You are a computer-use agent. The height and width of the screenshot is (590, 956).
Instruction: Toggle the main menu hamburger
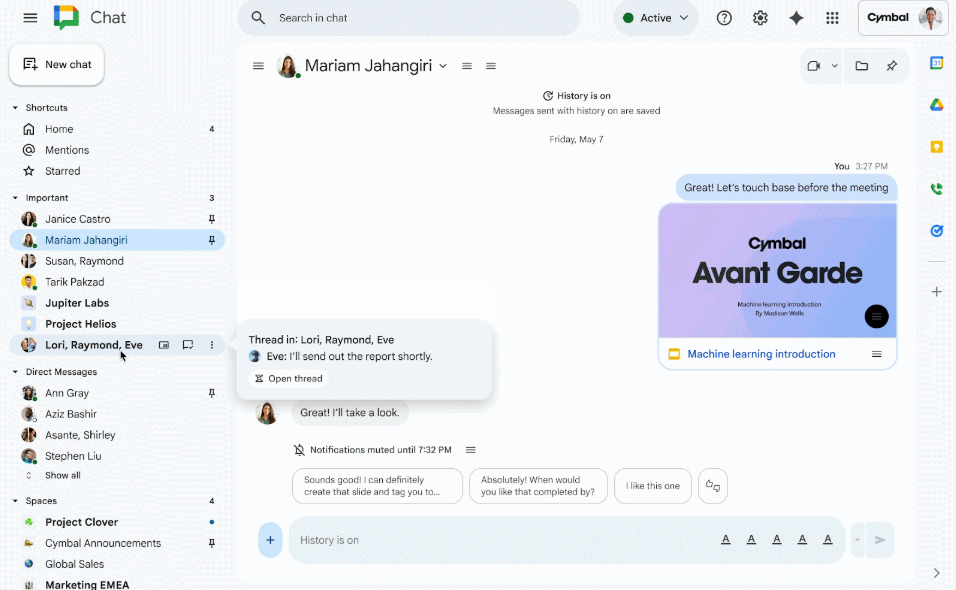[x=30, y=18]
